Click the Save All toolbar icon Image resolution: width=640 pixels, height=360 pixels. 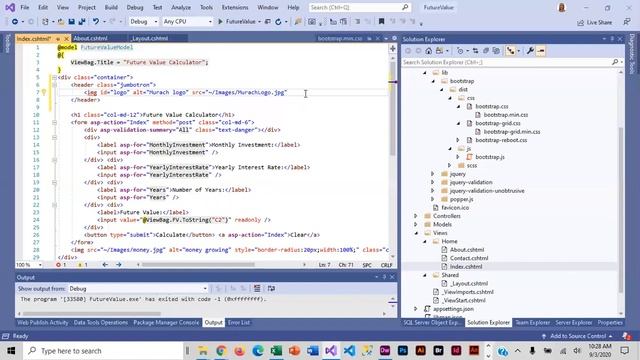tap(82, 22)
